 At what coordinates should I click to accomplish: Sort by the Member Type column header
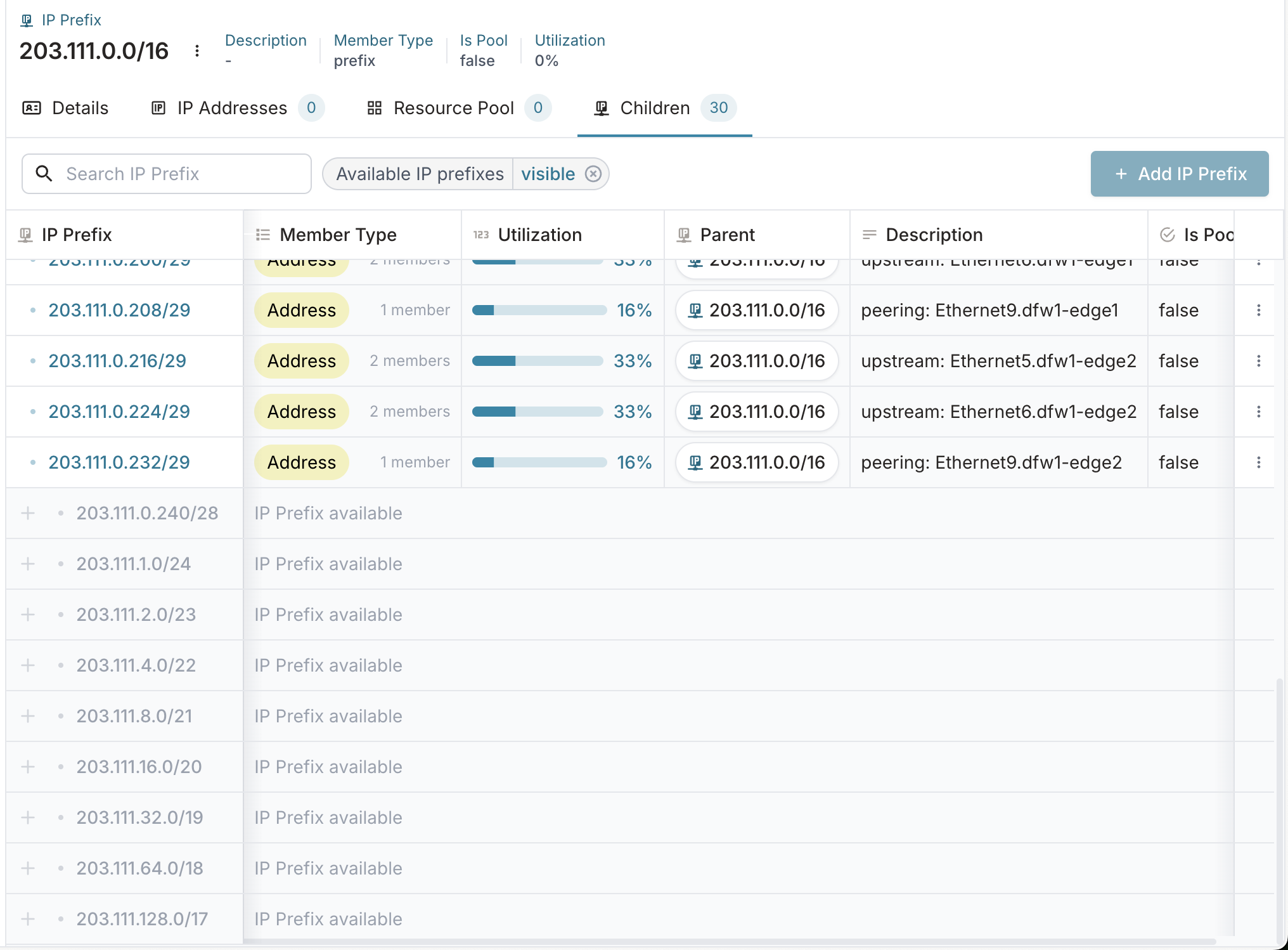(338, 235)
